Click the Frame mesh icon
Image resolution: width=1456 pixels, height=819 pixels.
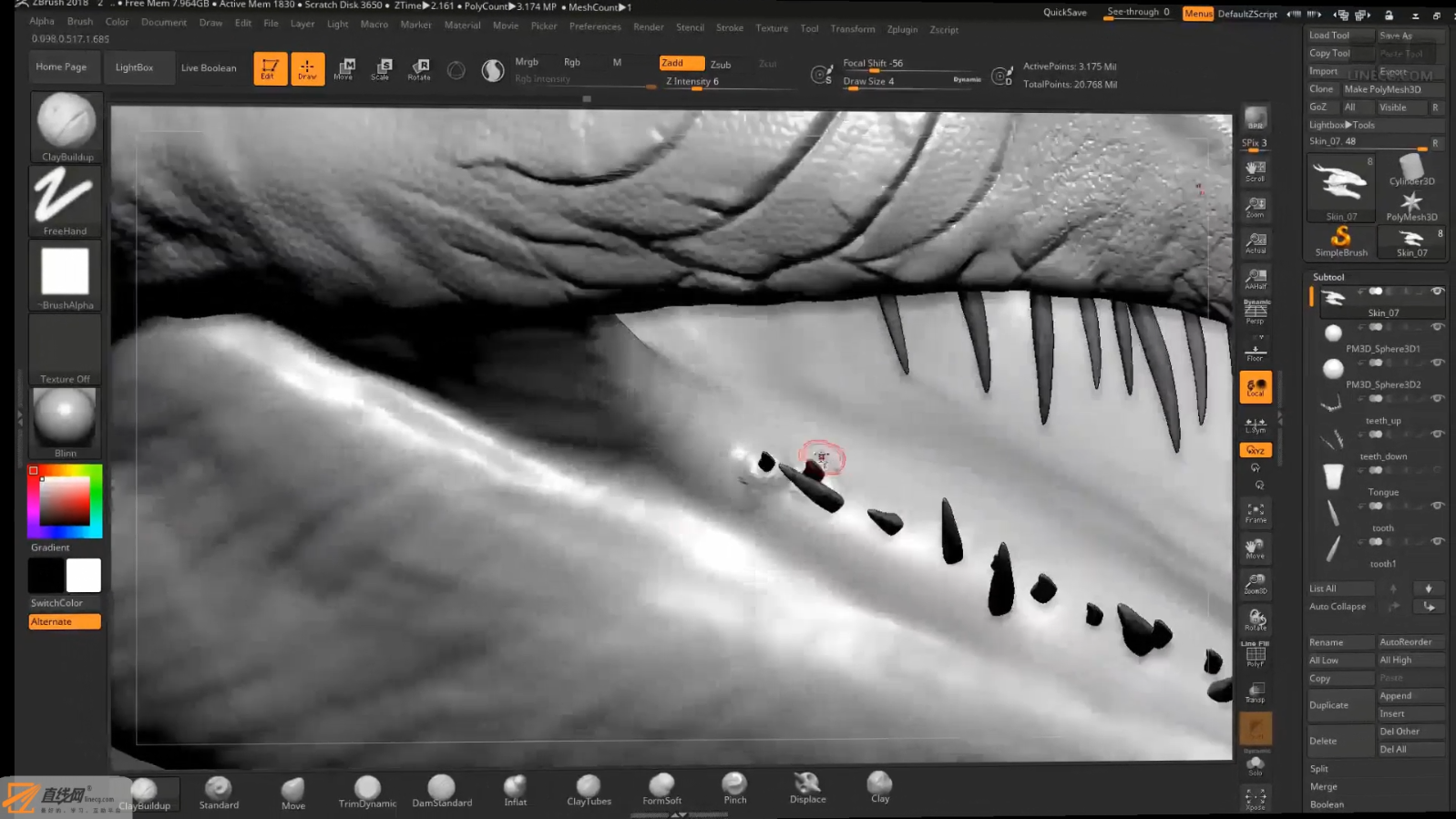click(x=1256, y=513)
